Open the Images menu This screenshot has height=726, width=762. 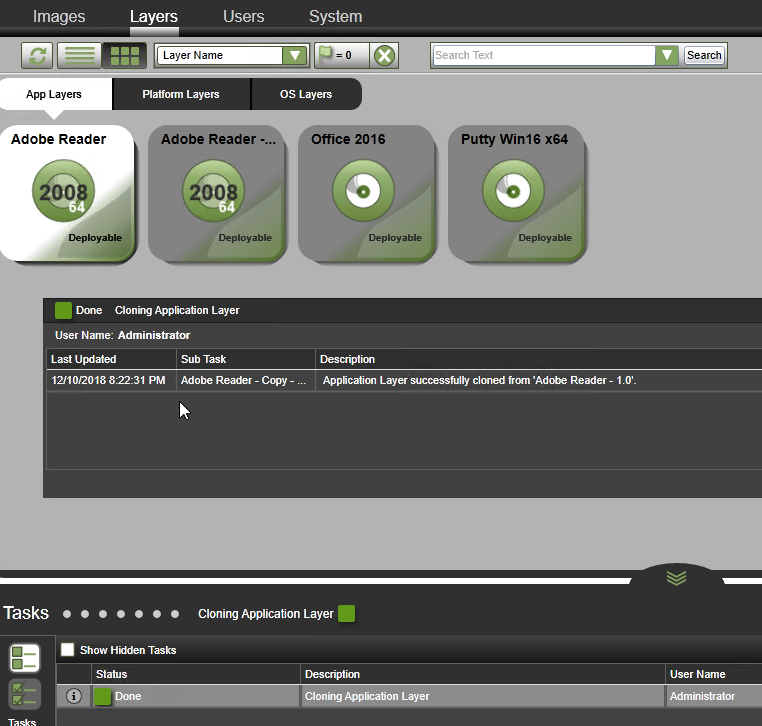click(x=59, y=17)
